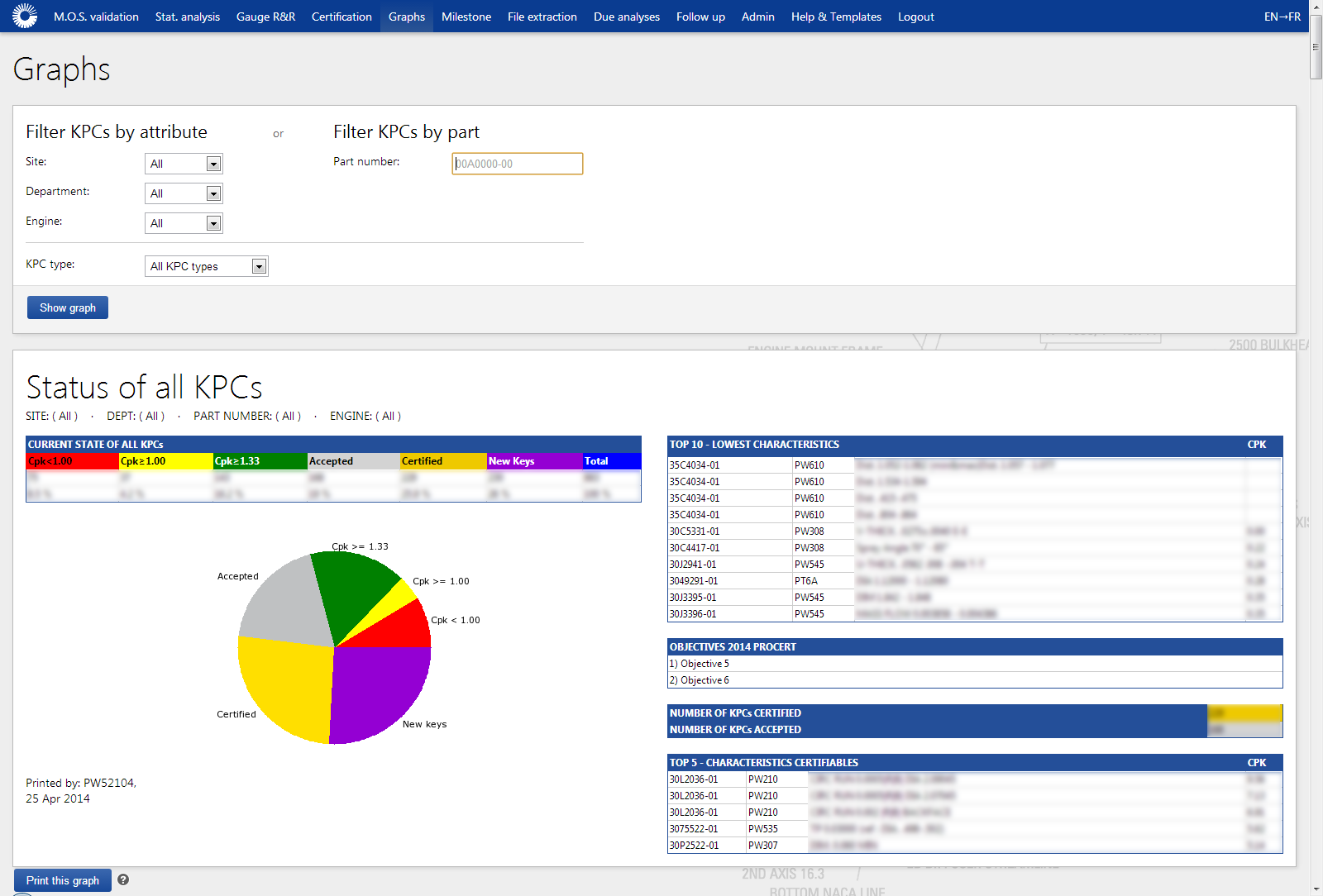Click the blue Total header cell

coord(612,461)
